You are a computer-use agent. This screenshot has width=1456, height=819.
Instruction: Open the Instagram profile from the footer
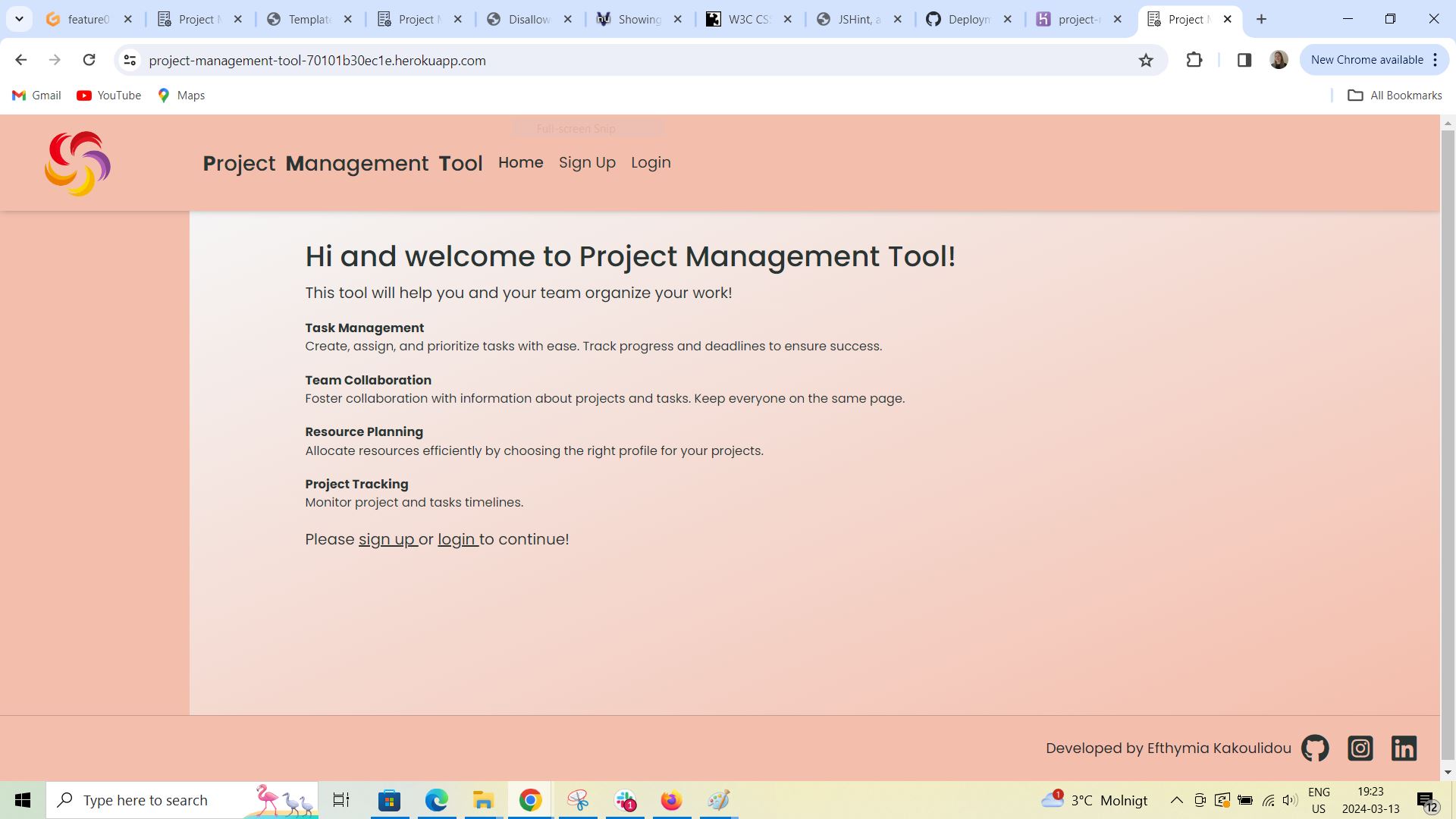coord(1360,748)
